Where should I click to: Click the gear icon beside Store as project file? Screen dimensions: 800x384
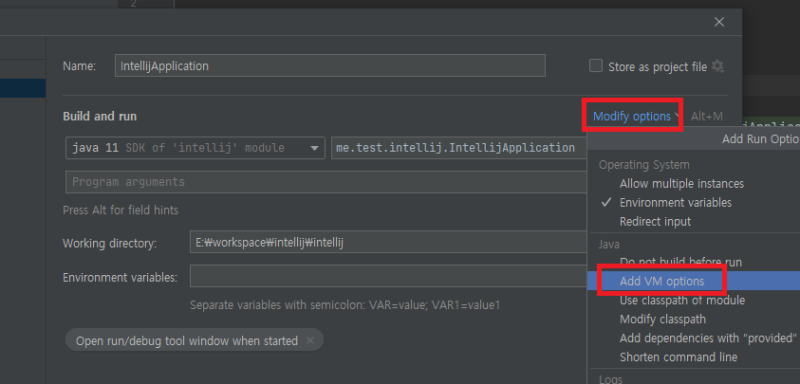click(x=718, y=66)
